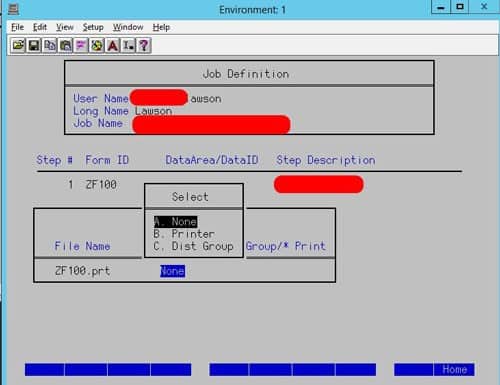This screenshot has height=385, width=500.
Task: Click the Home function key button
Action: click(x=454, y=369)
